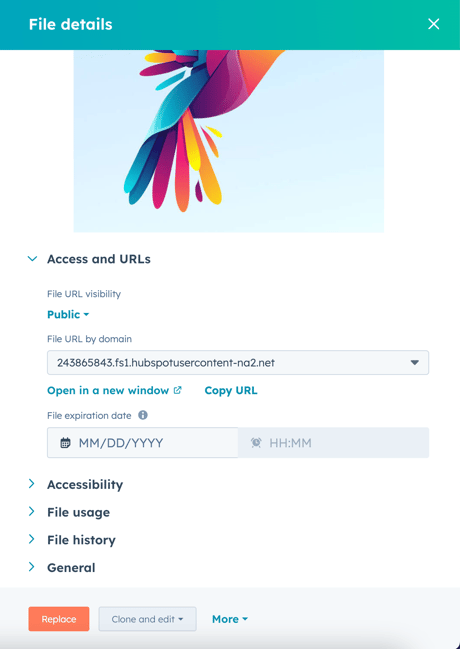Open the More actions menu

point(230,619)
